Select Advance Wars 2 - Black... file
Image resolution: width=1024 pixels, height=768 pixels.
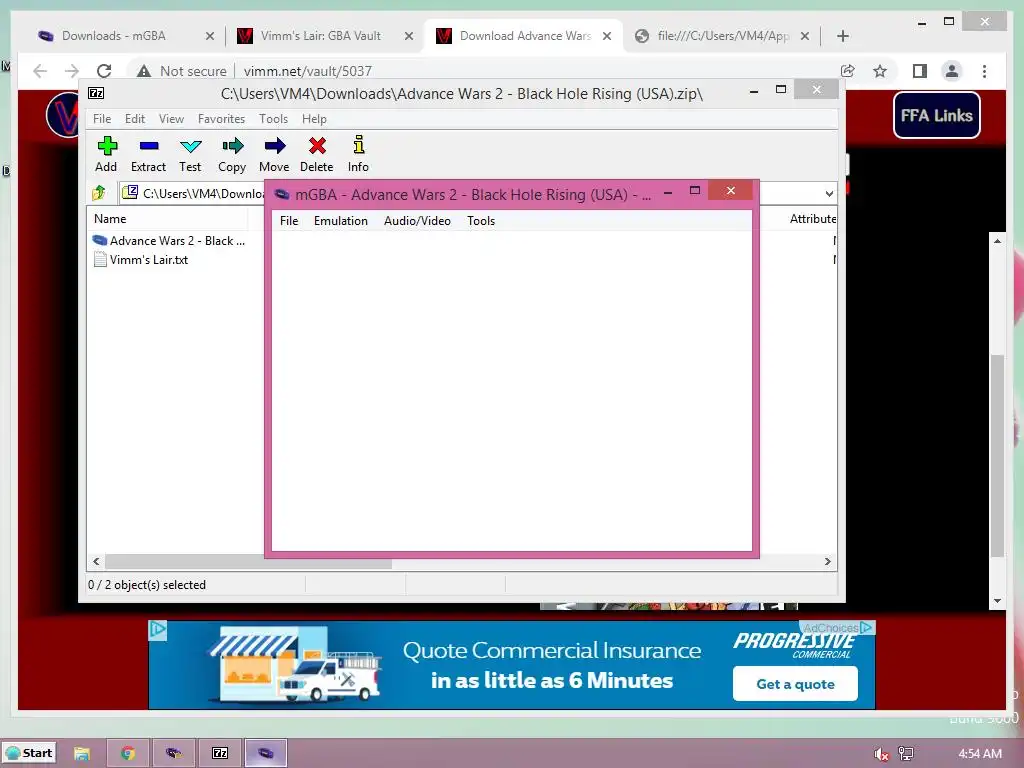[x=169, y=240]
